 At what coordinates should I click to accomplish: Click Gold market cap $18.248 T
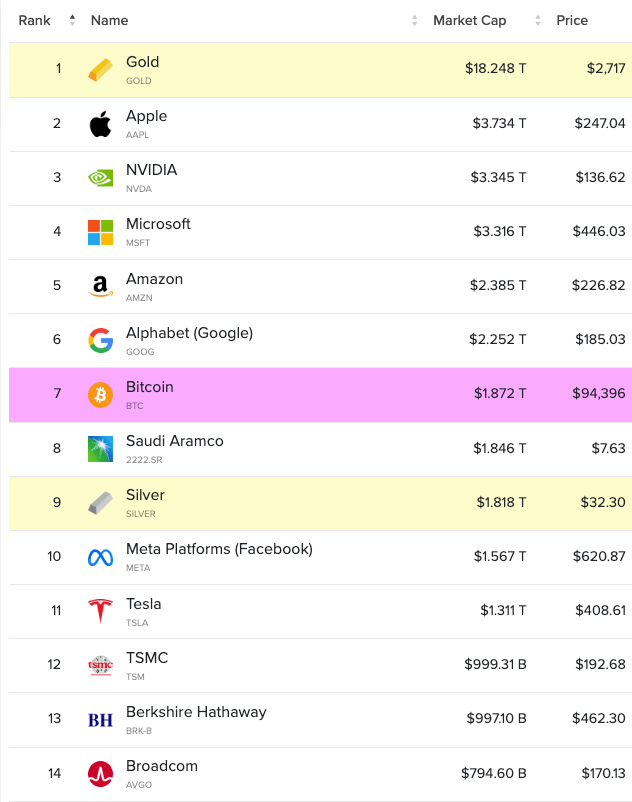495,69
